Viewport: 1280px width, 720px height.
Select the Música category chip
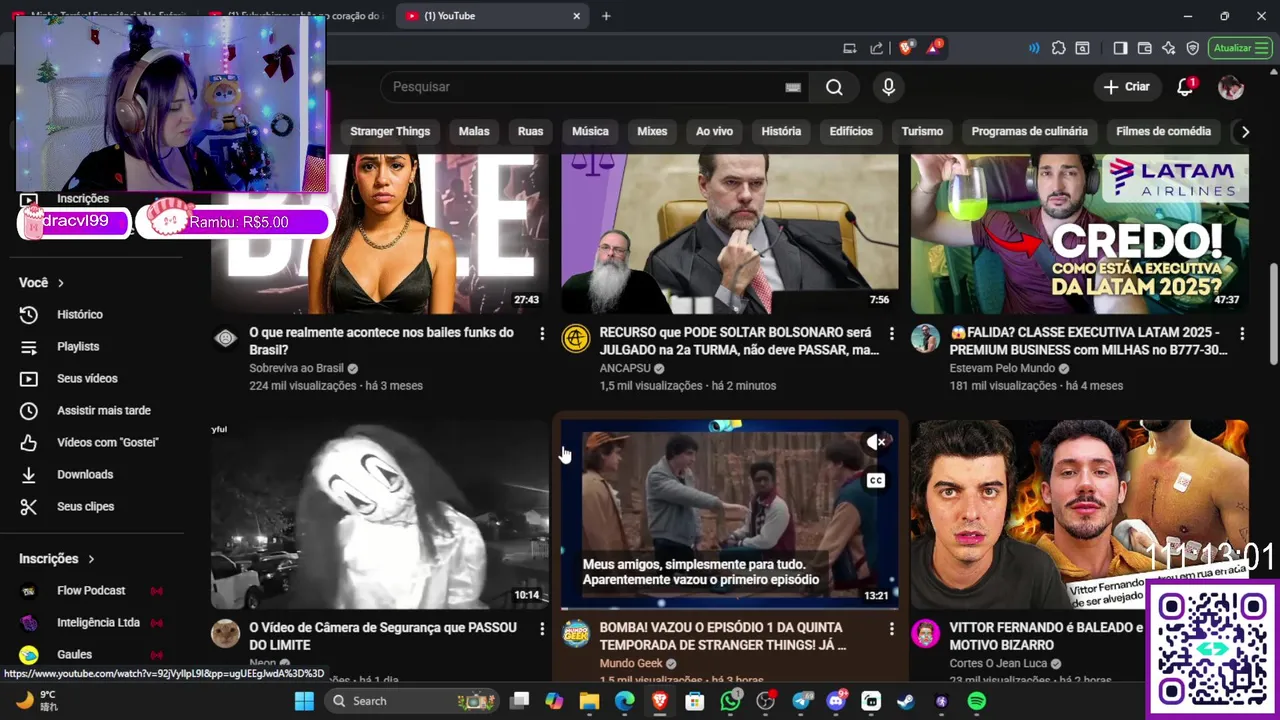[590, 131]
